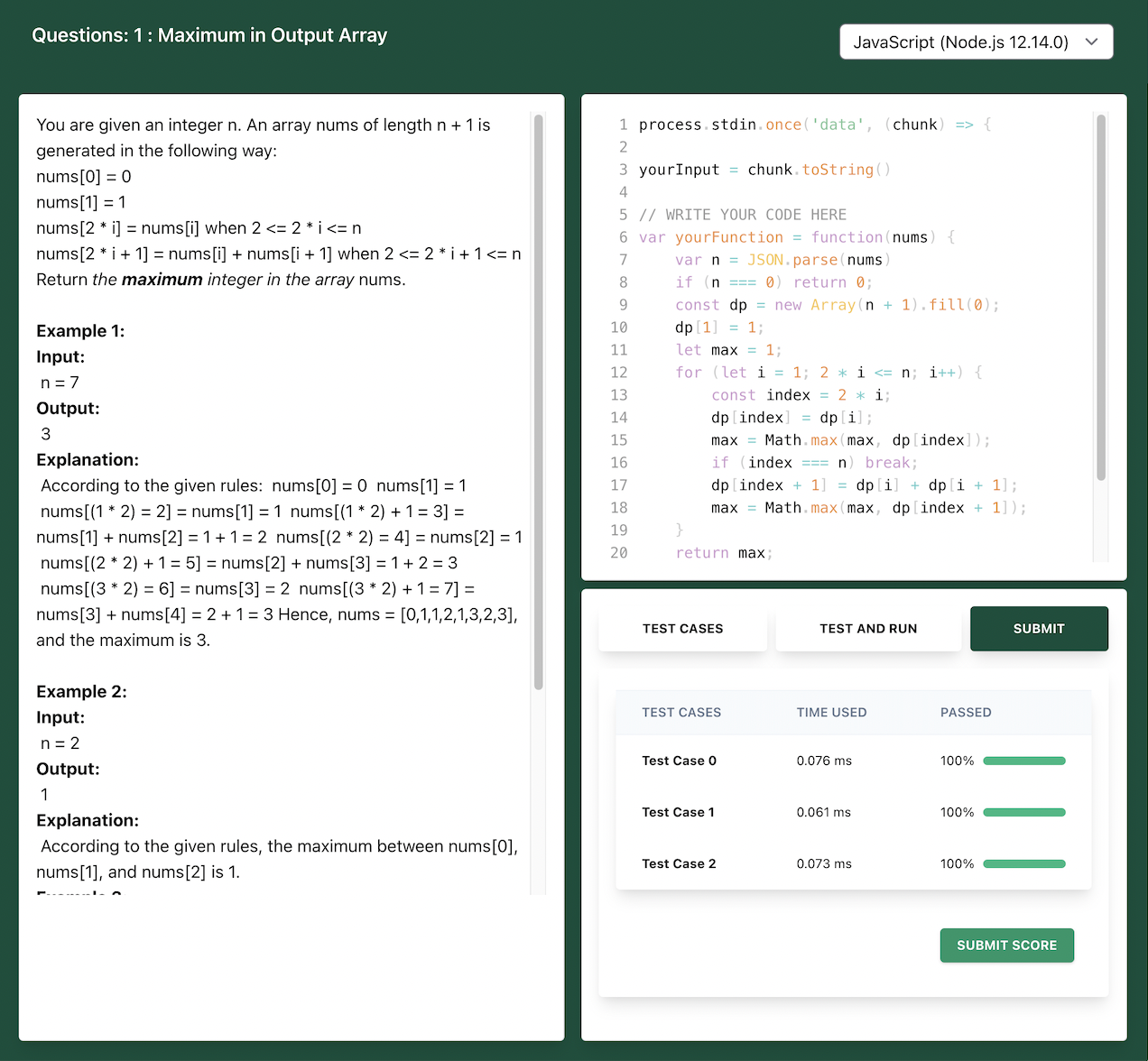
Task: Click the Test Case 2 progress bar
Action: coord(1023,863)
